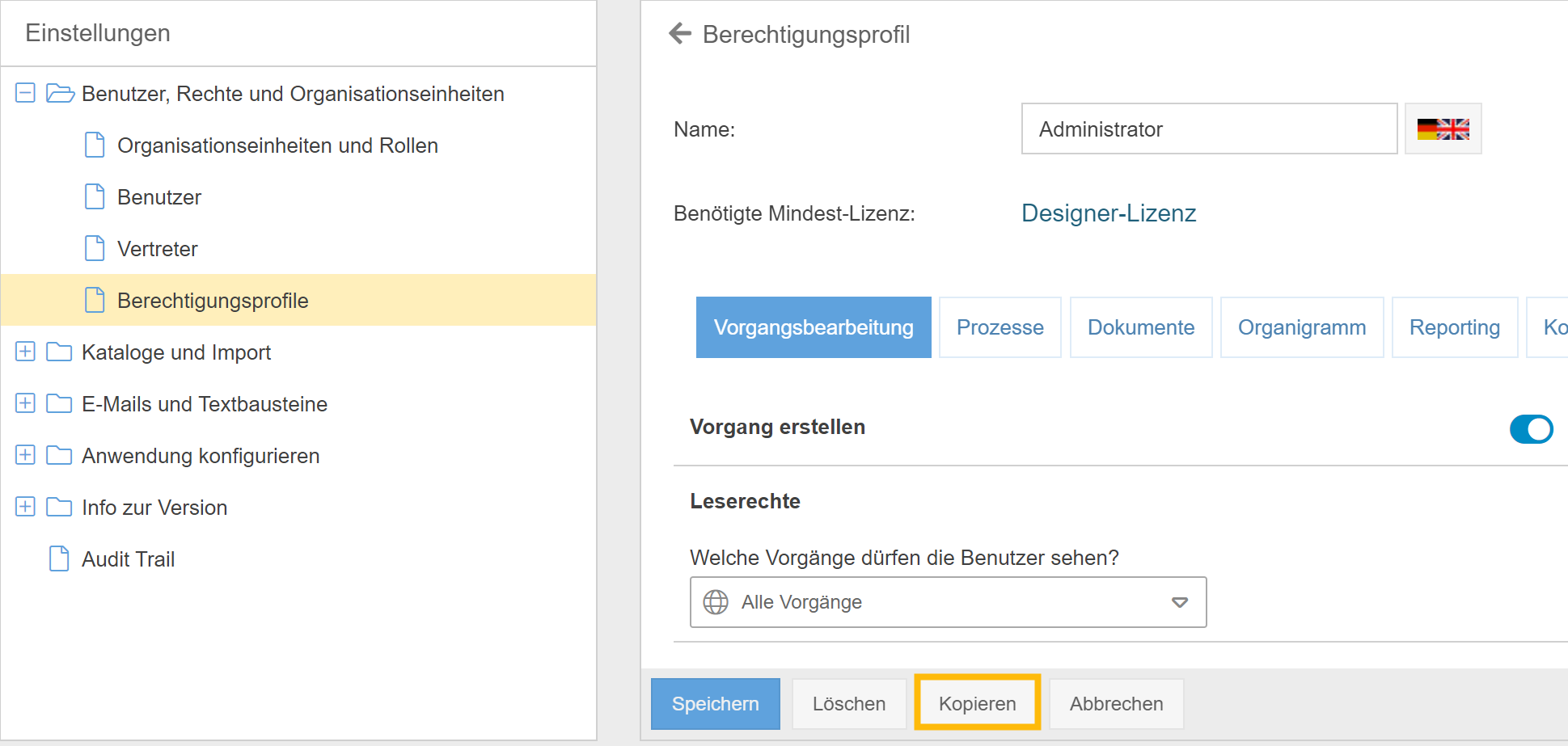Click the folder icon for Kataloge und Import
This screenshot has width=1568, height=746.
[59, 352]
